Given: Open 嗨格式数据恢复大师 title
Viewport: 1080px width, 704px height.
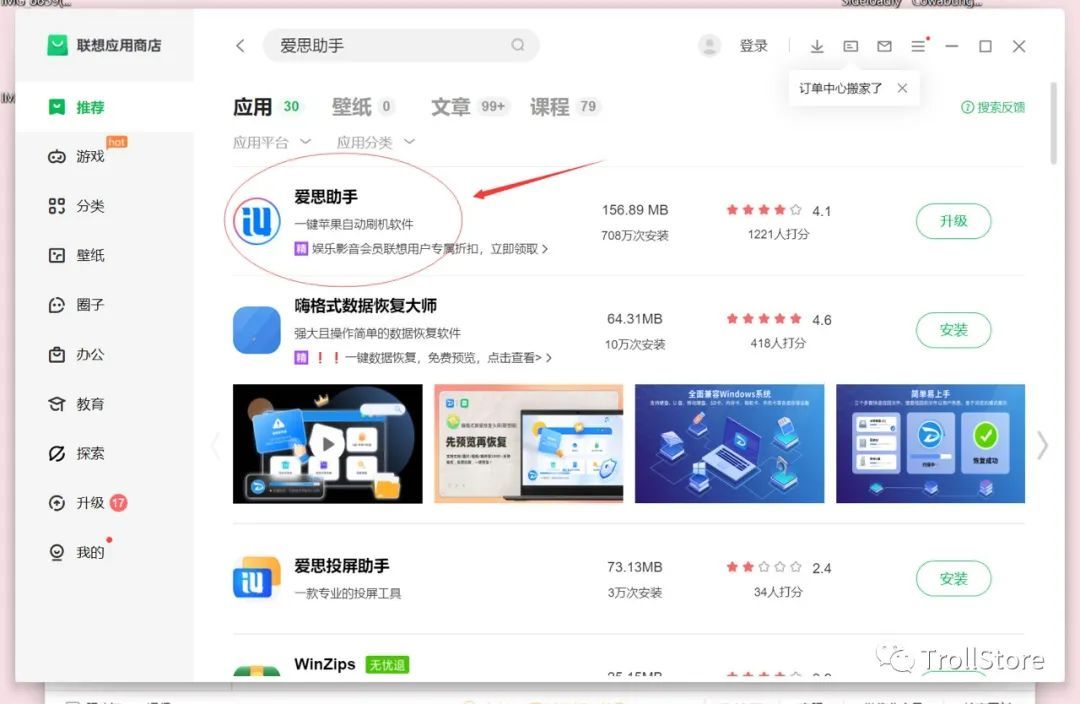Looking at the screenshot, I should point(366,306).
